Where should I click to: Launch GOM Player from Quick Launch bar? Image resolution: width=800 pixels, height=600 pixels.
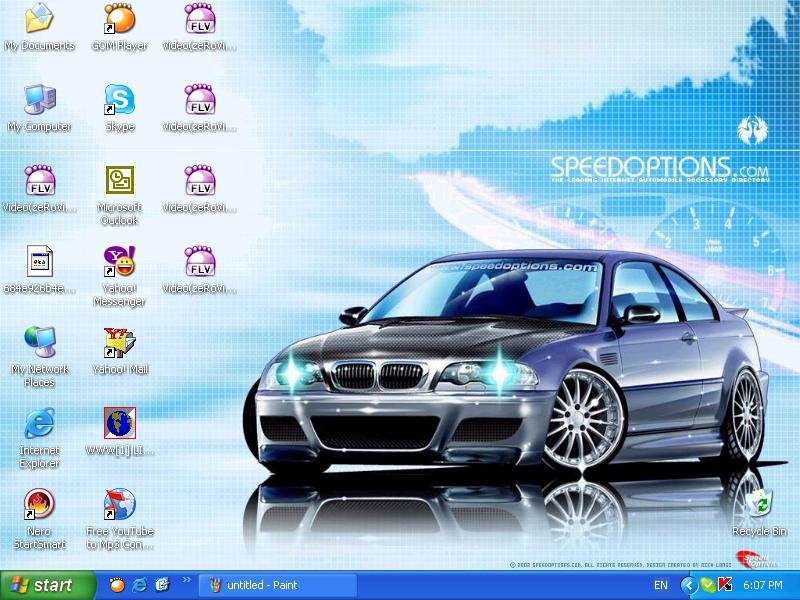pyautogui.click(x=117, y=585)
